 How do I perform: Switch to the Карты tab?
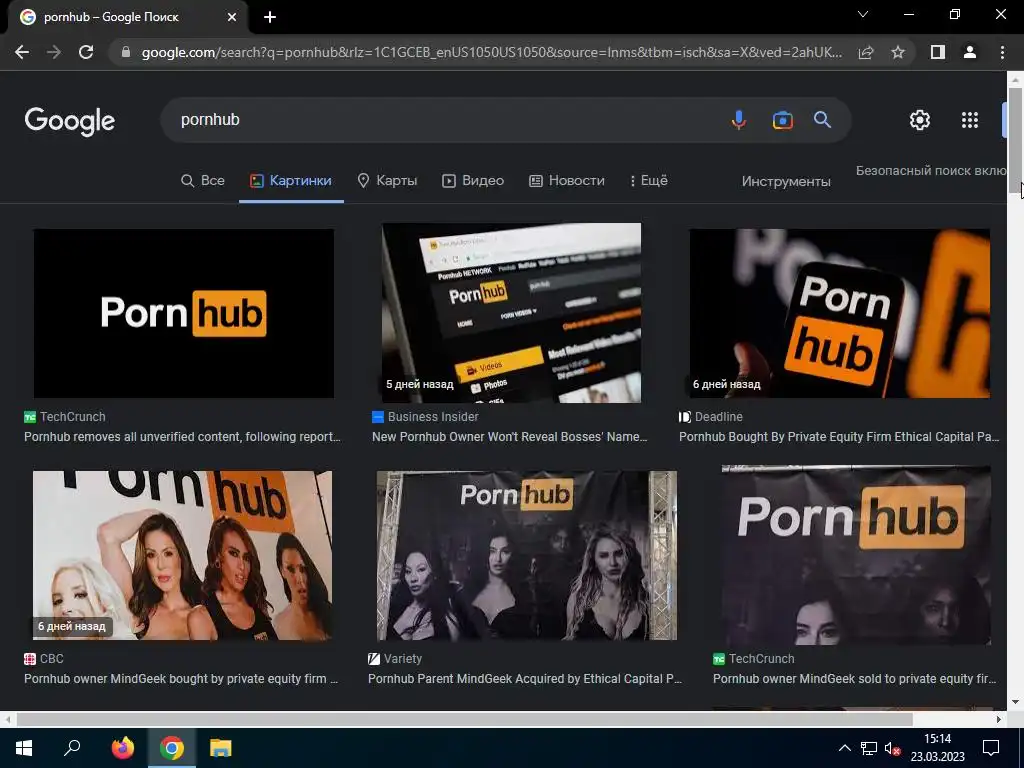(x=387, y=181)
